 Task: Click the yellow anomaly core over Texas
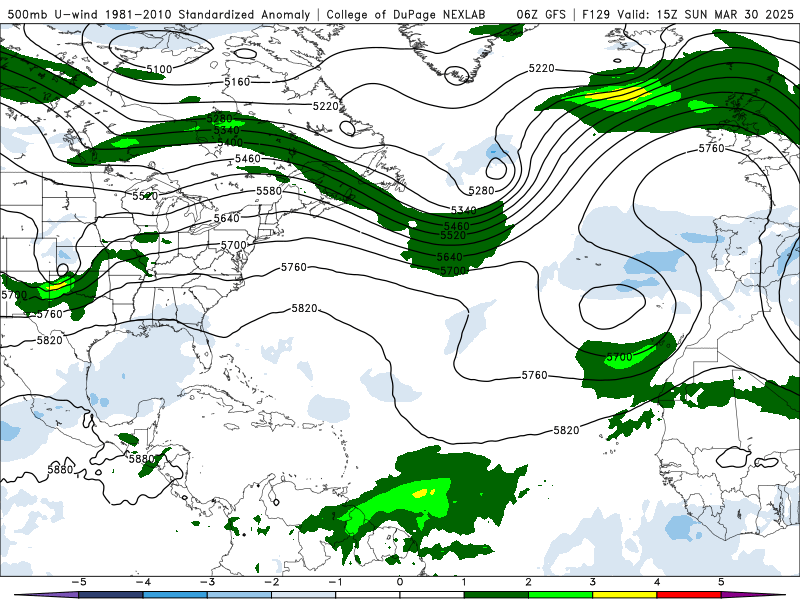pos(55,285)
